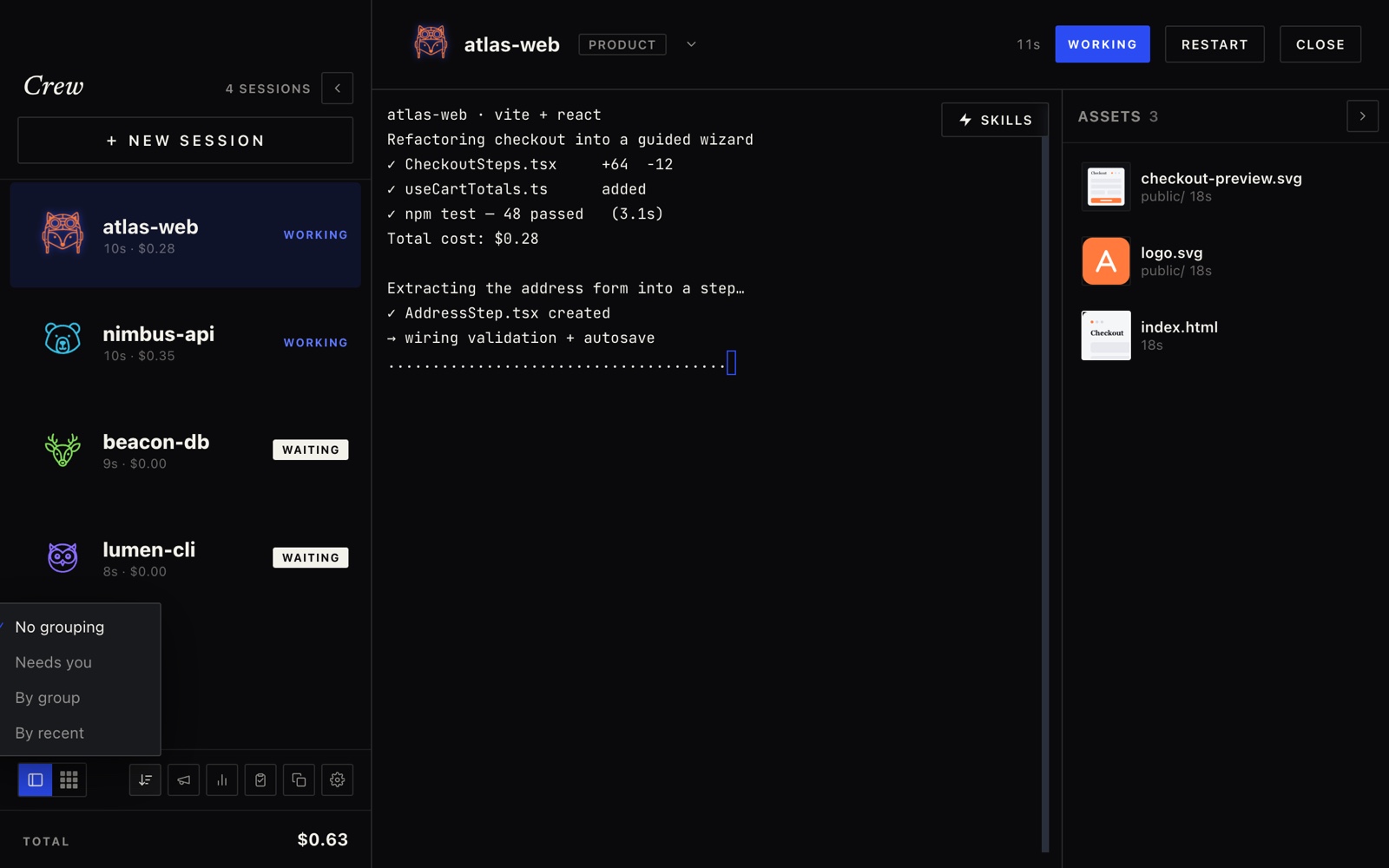The width and height of the screenshot is (1389, 868).
Task: Switch to sidebar panel layout view
Action: point(36,780)
